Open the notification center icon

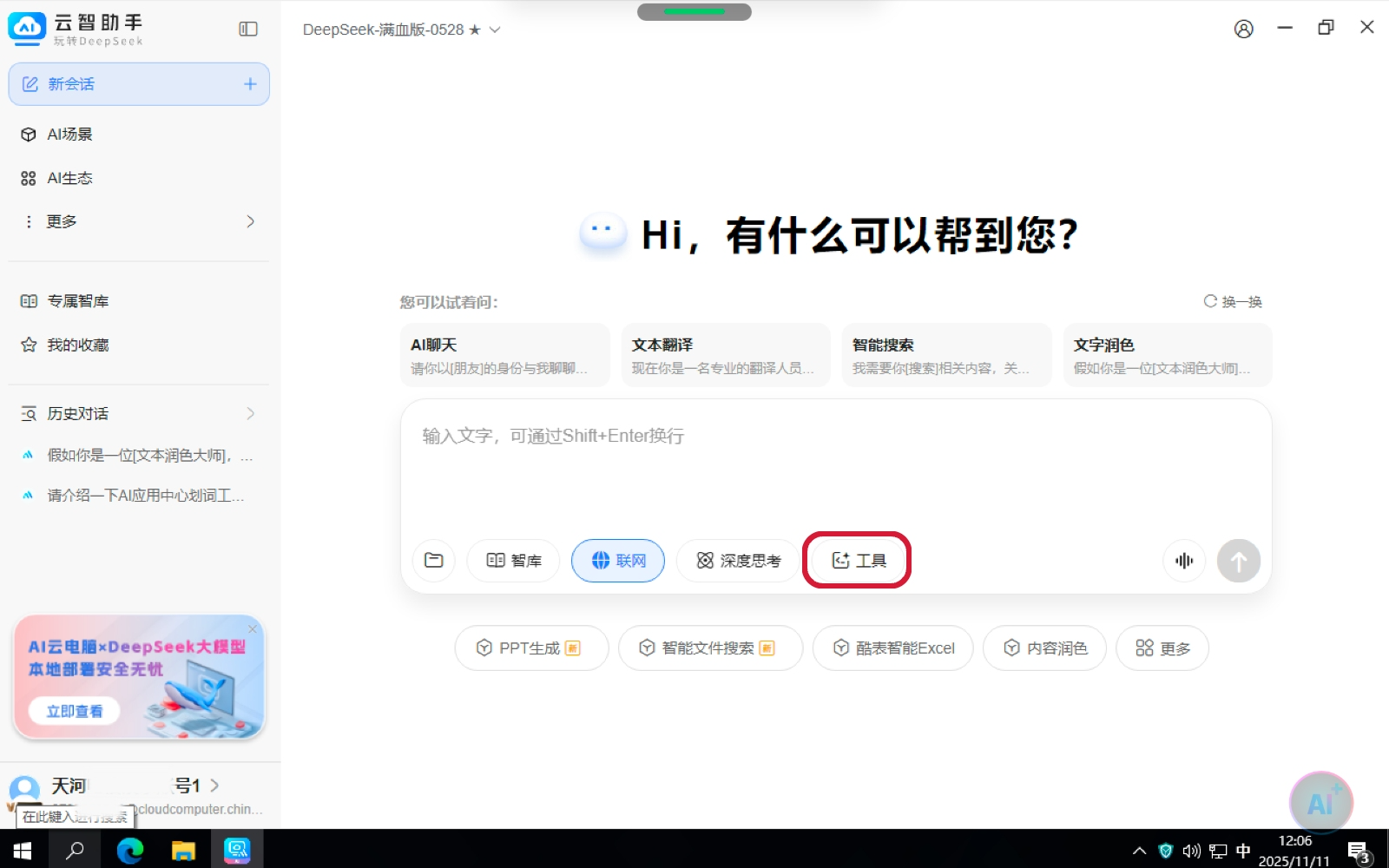[x=1359, y=852]
